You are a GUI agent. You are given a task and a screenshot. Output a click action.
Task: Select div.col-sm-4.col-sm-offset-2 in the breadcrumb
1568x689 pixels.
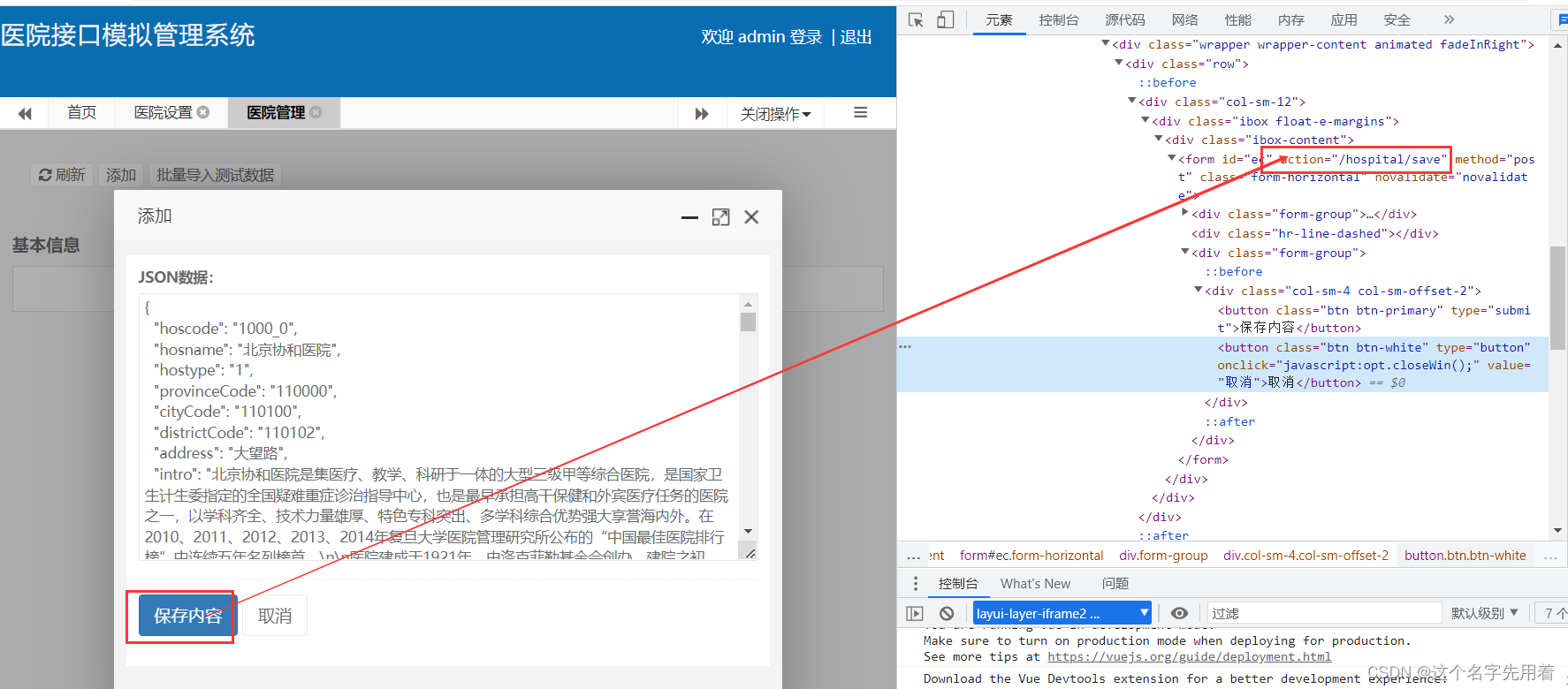tap(1305, 556)
